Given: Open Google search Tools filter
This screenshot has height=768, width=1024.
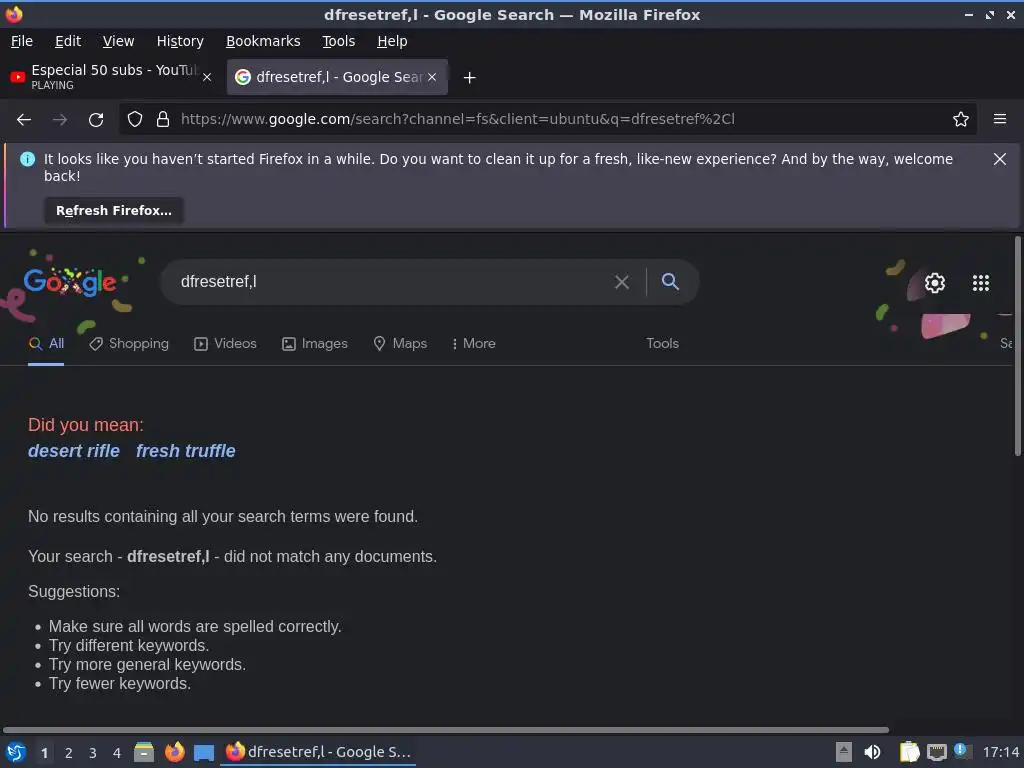Looking at the screenshot, I should pos(662,344).
